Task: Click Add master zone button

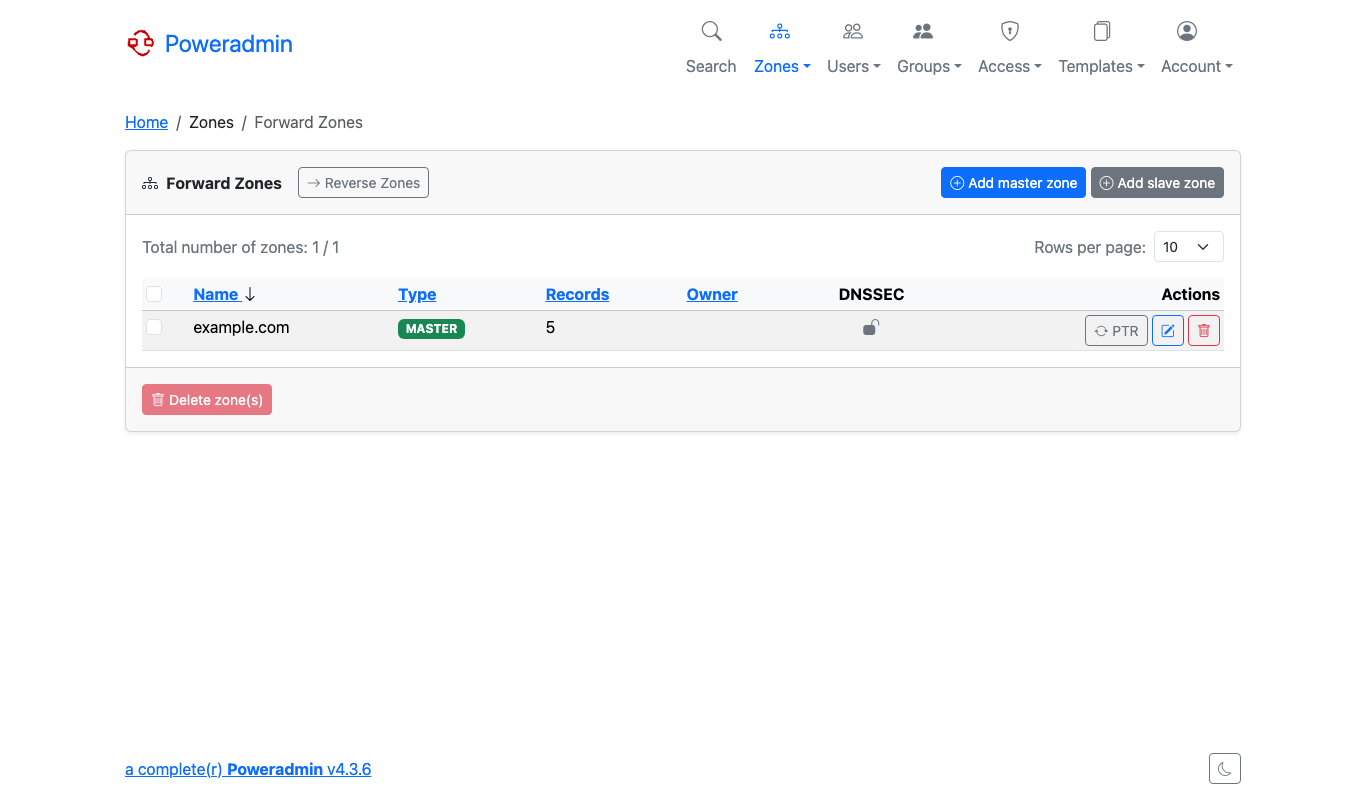Action: coord(1013,183)
